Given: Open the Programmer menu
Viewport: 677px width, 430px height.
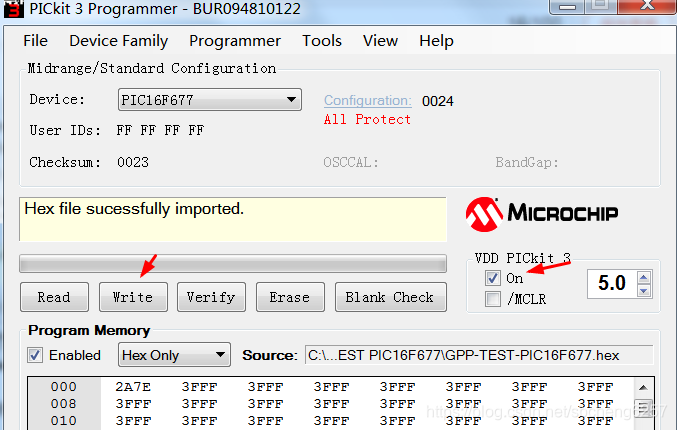Looking at the screenshot, I should 235,41.
